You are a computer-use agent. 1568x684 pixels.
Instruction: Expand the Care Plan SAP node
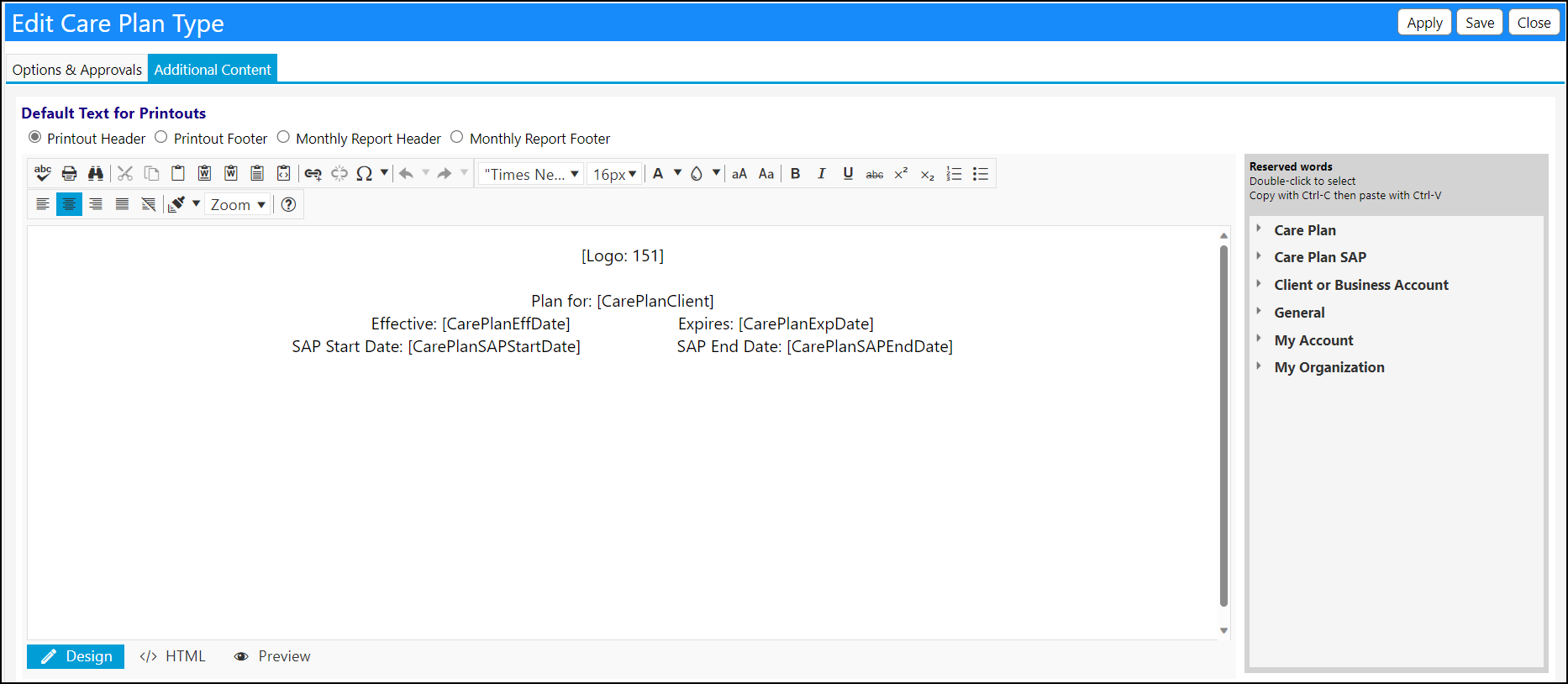pos(1259,255)
